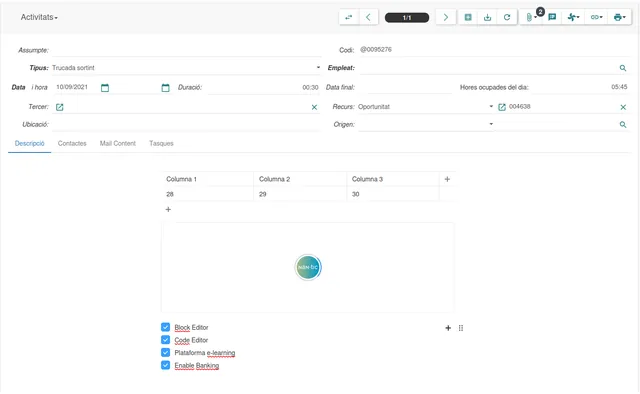Click the new record plus icon
The height and width of the screenshot is (394, 640).
(x=468, y=17)
